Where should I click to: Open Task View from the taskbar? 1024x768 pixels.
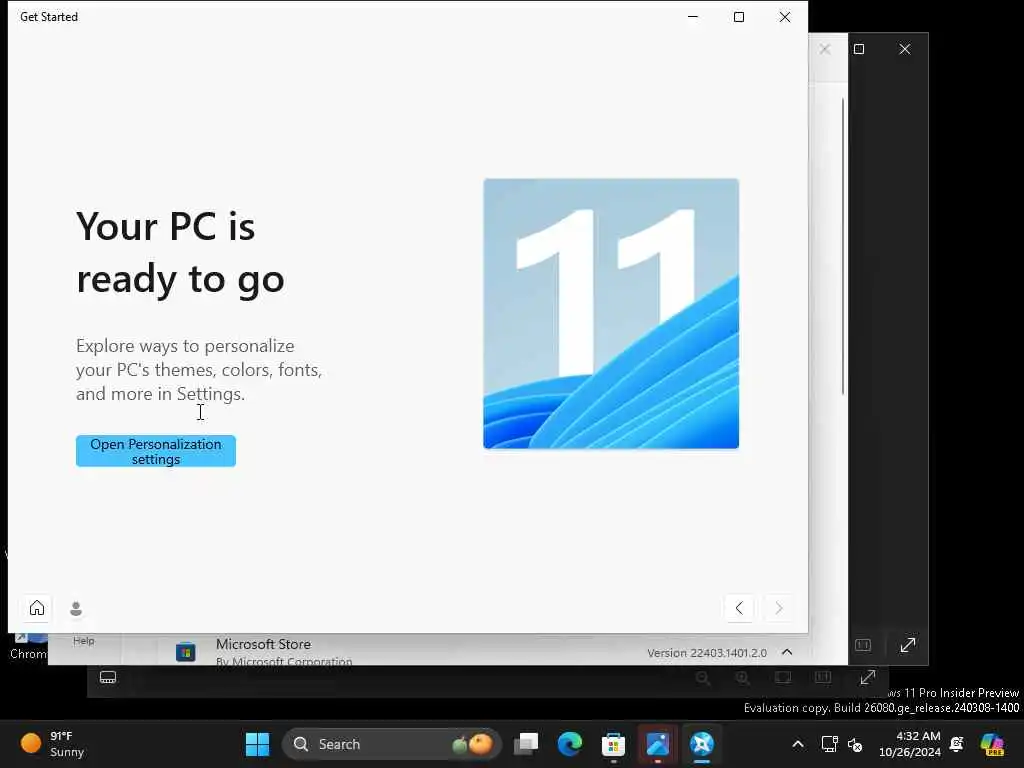[526, 744]
